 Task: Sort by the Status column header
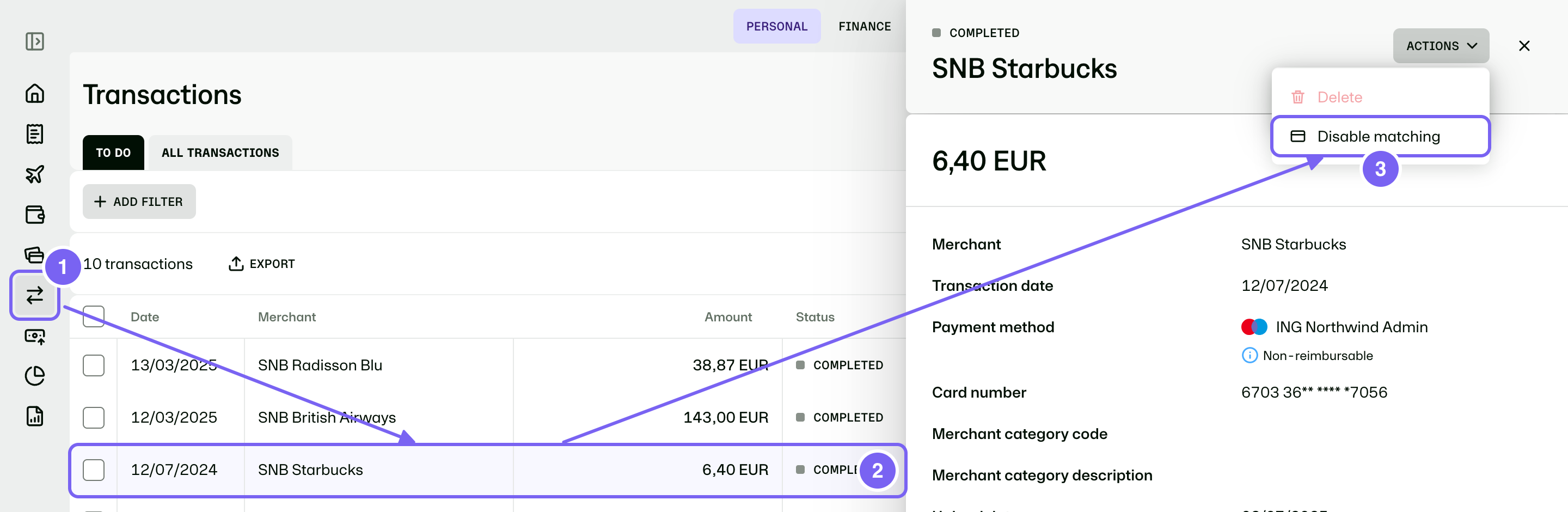pyautogui.click(x=815, y=316)
